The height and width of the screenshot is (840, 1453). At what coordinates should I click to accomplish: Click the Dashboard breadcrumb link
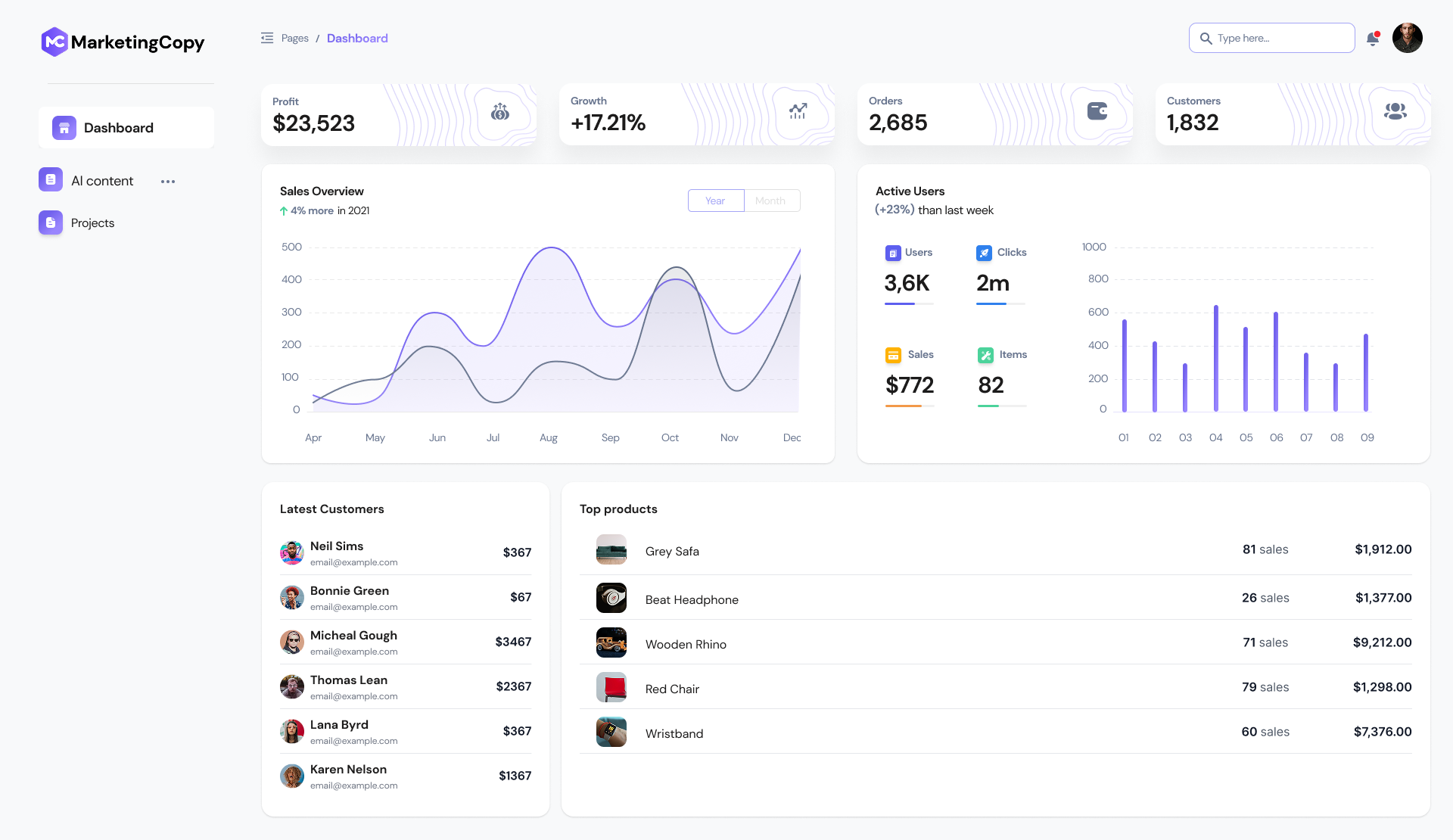coord(357,38)
